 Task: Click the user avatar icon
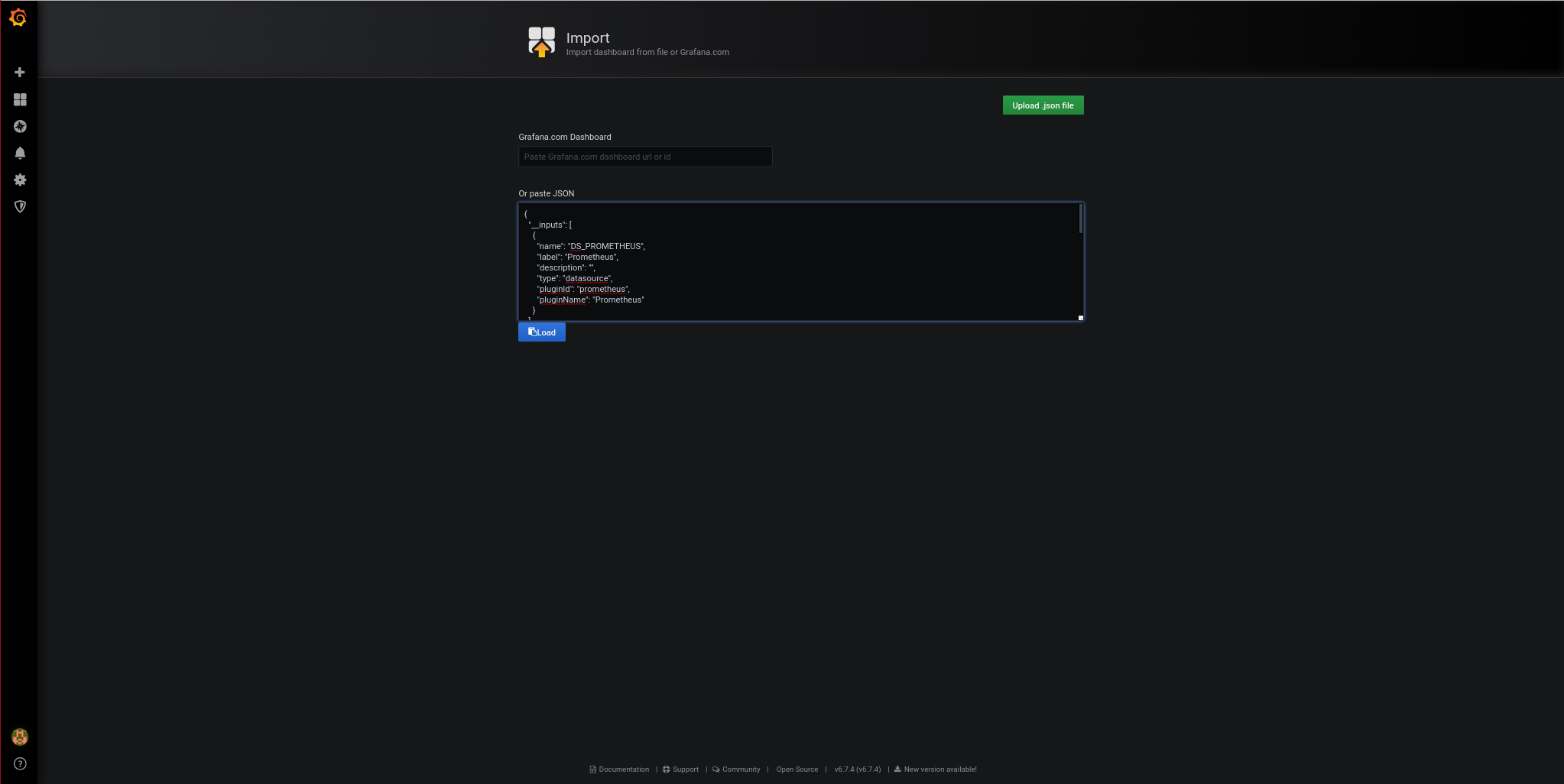coord(20,737)
